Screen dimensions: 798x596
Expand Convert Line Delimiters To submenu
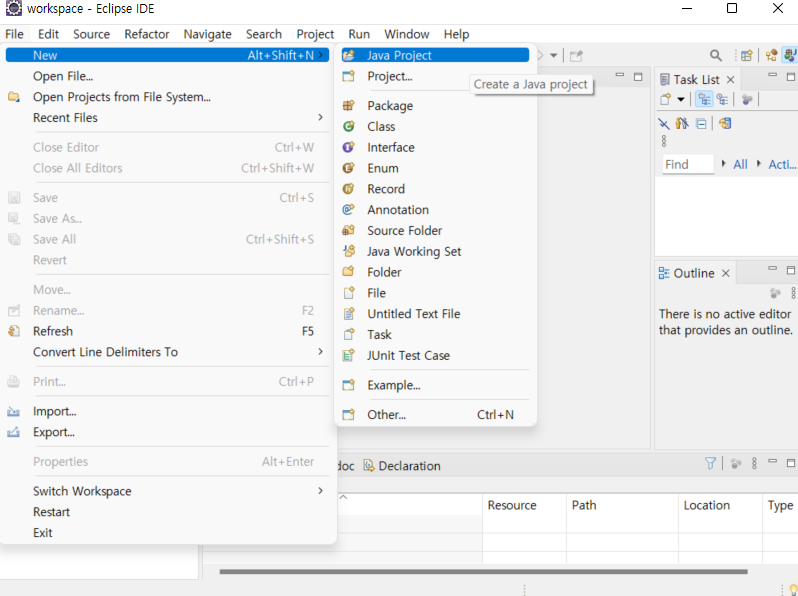pyautogui.click(x=320, y=351)
